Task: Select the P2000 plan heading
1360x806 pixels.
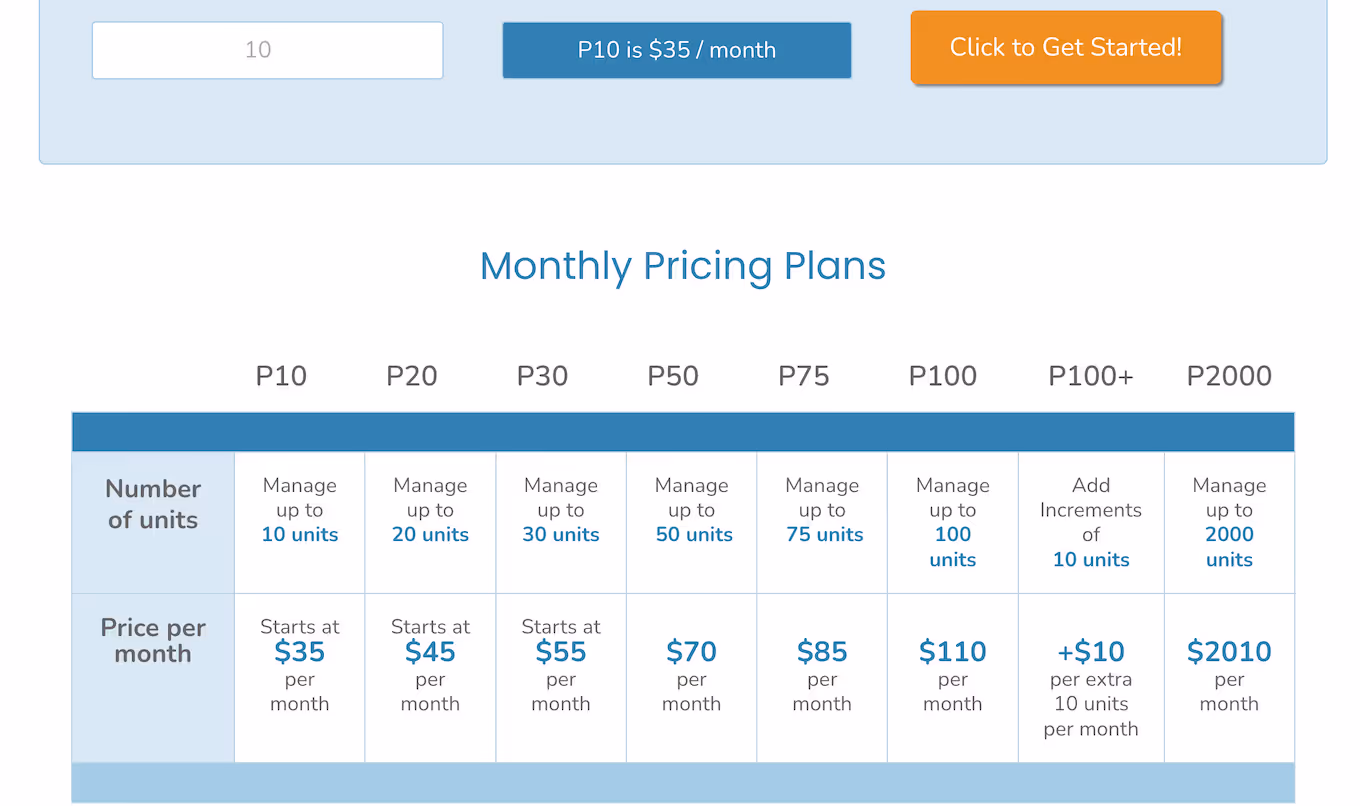Action: (1228, 375)
